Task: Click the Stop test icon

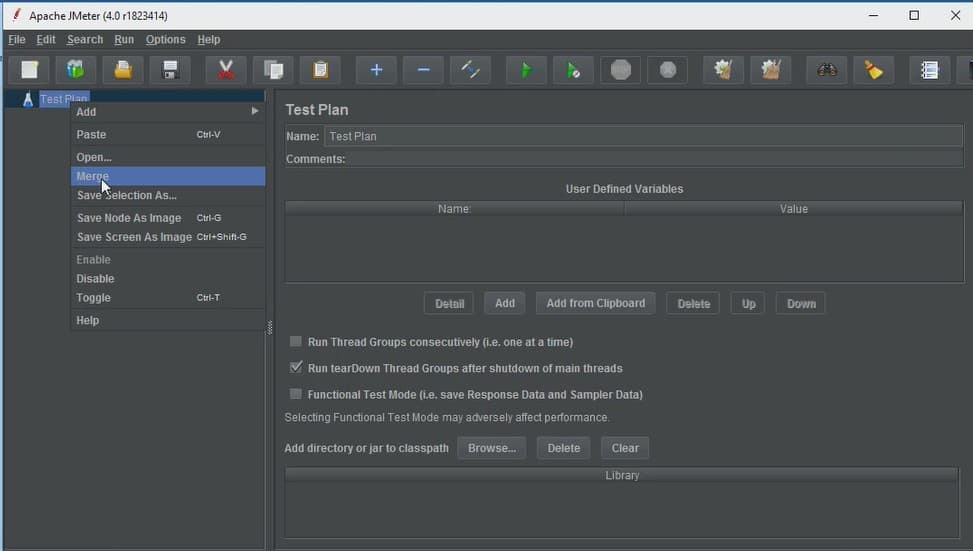Action: [621, 69]
